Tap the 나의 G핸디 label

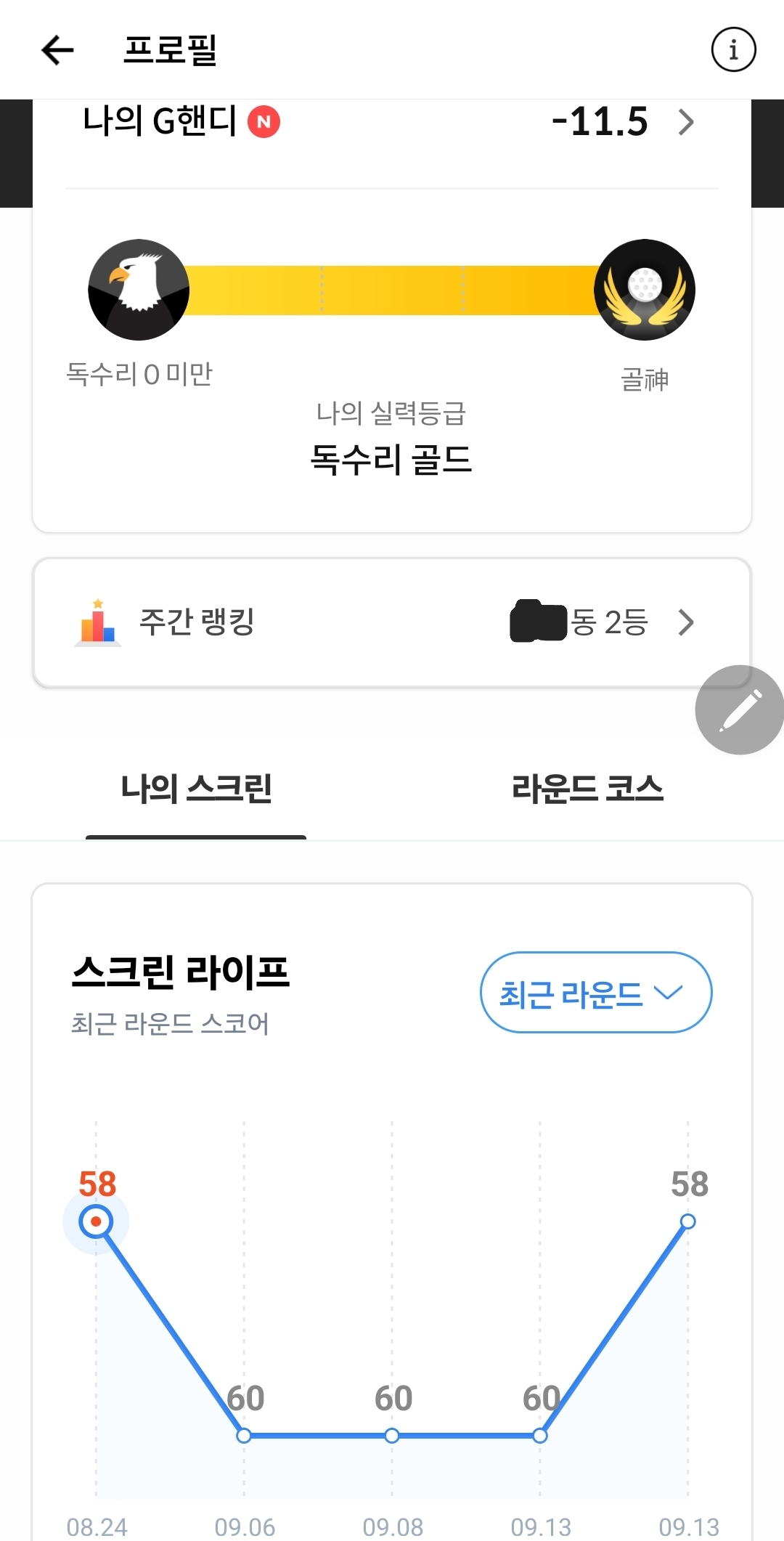click(160, 121)
